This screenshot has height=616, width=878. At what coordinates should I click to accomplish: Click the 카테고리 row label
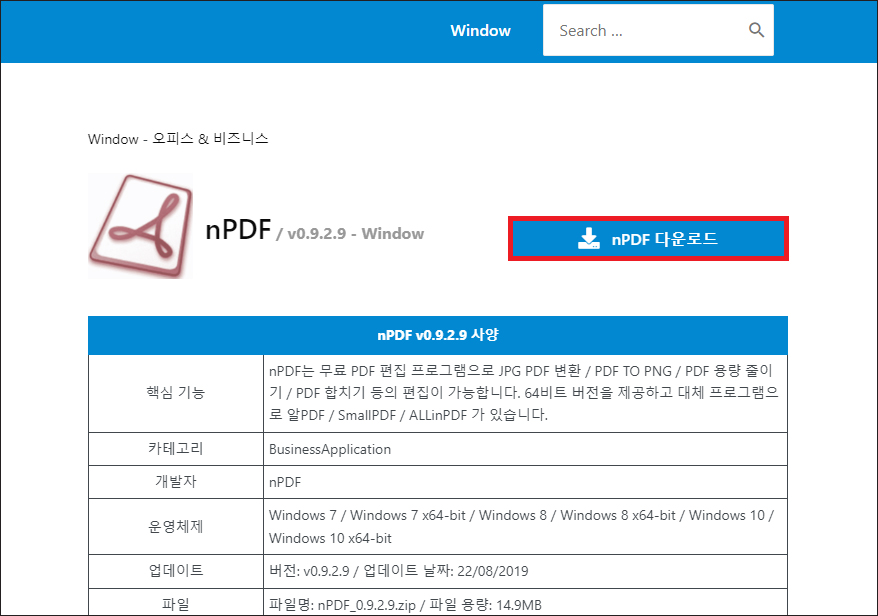(176, 449)
